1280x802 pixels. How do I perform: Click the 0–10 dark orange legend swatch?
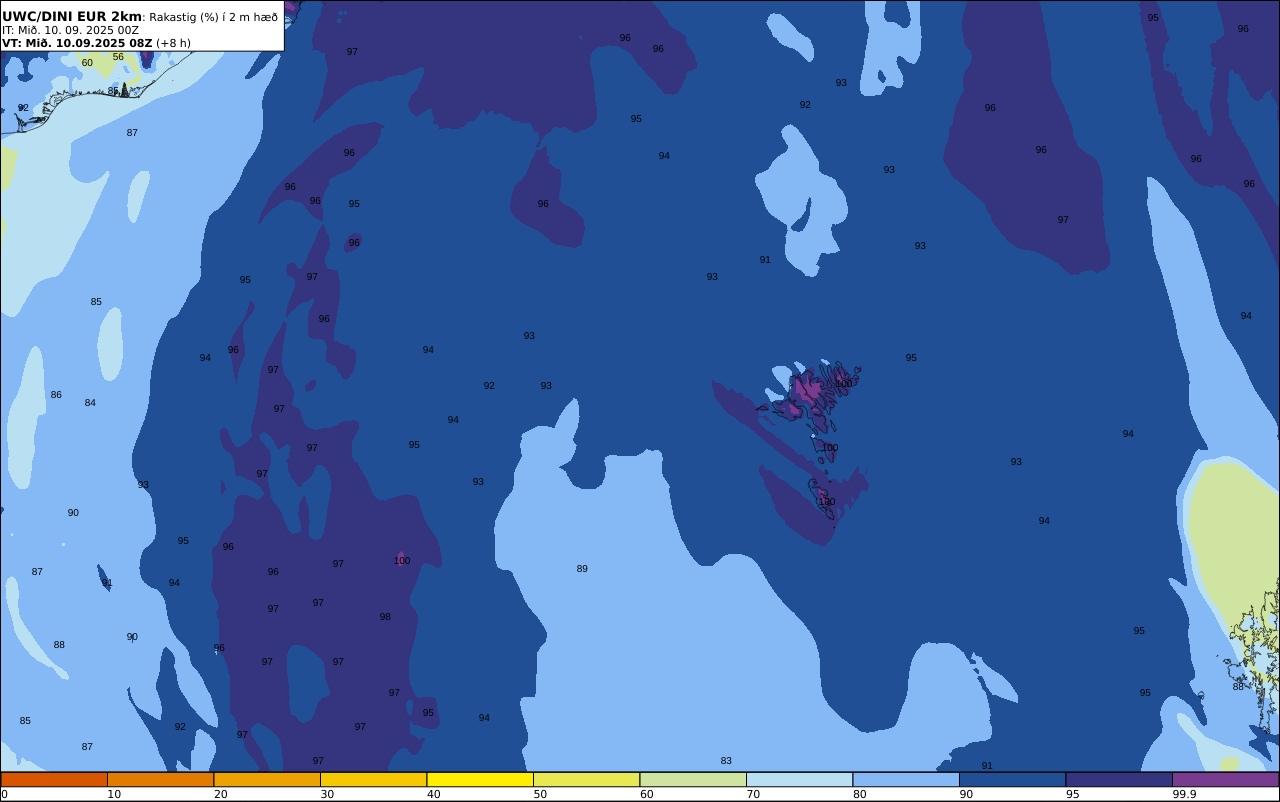pyautogui.click(x=54, y=779)
